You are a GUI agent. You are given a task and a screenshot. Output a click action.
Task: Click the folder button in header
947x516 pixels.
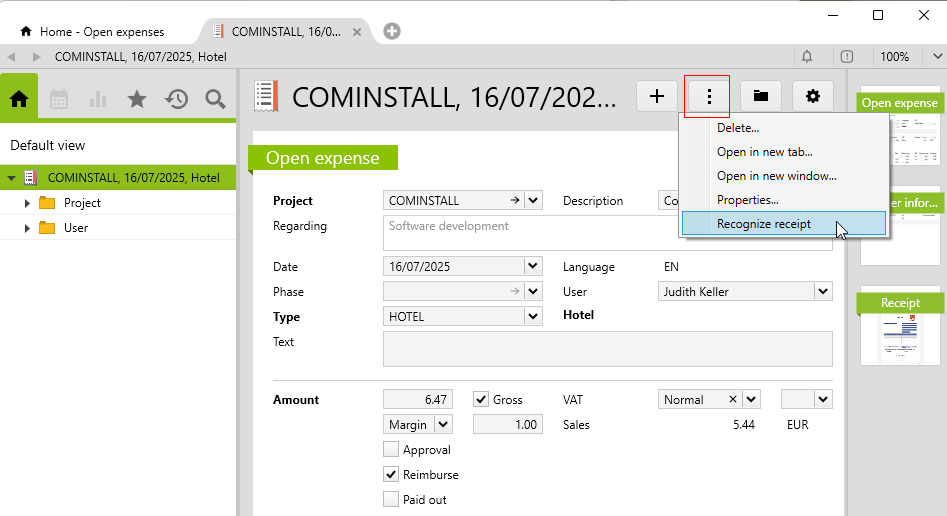coord(761,96)
